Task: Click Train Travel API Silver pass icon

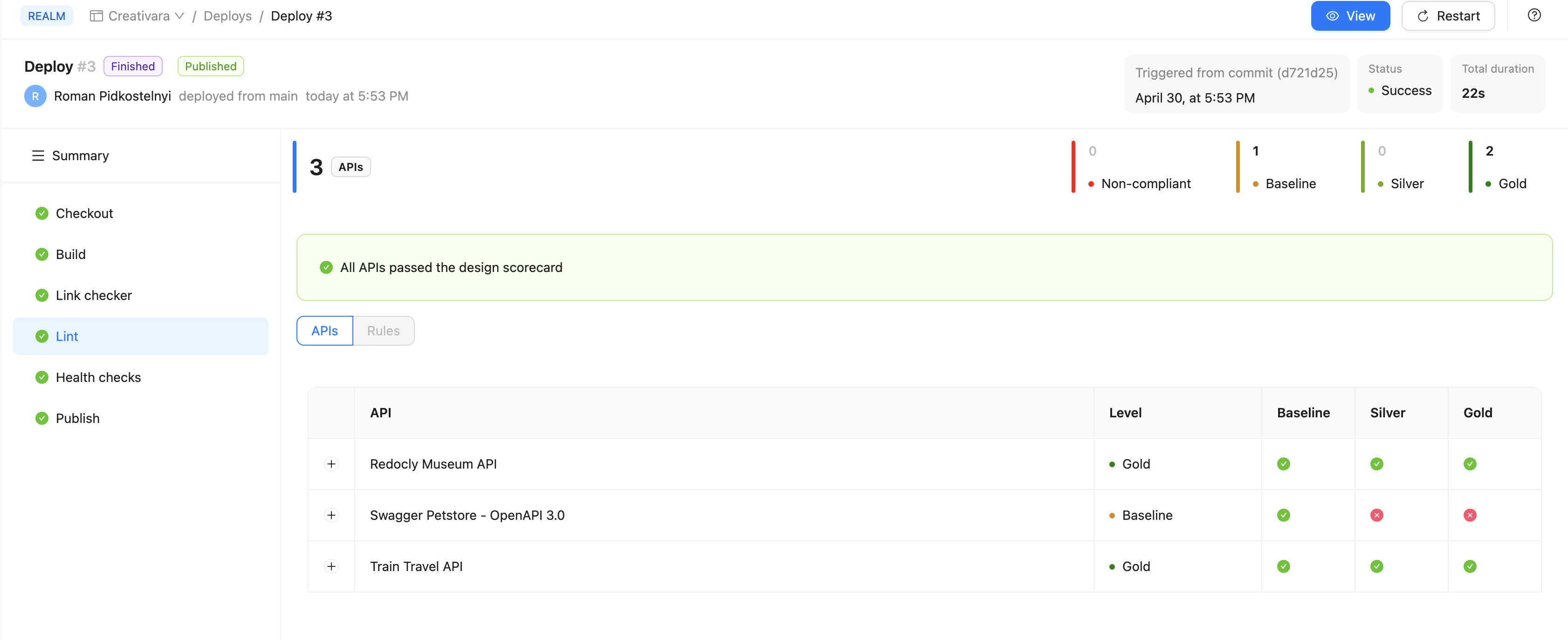Action: [x=1376, y=566]
